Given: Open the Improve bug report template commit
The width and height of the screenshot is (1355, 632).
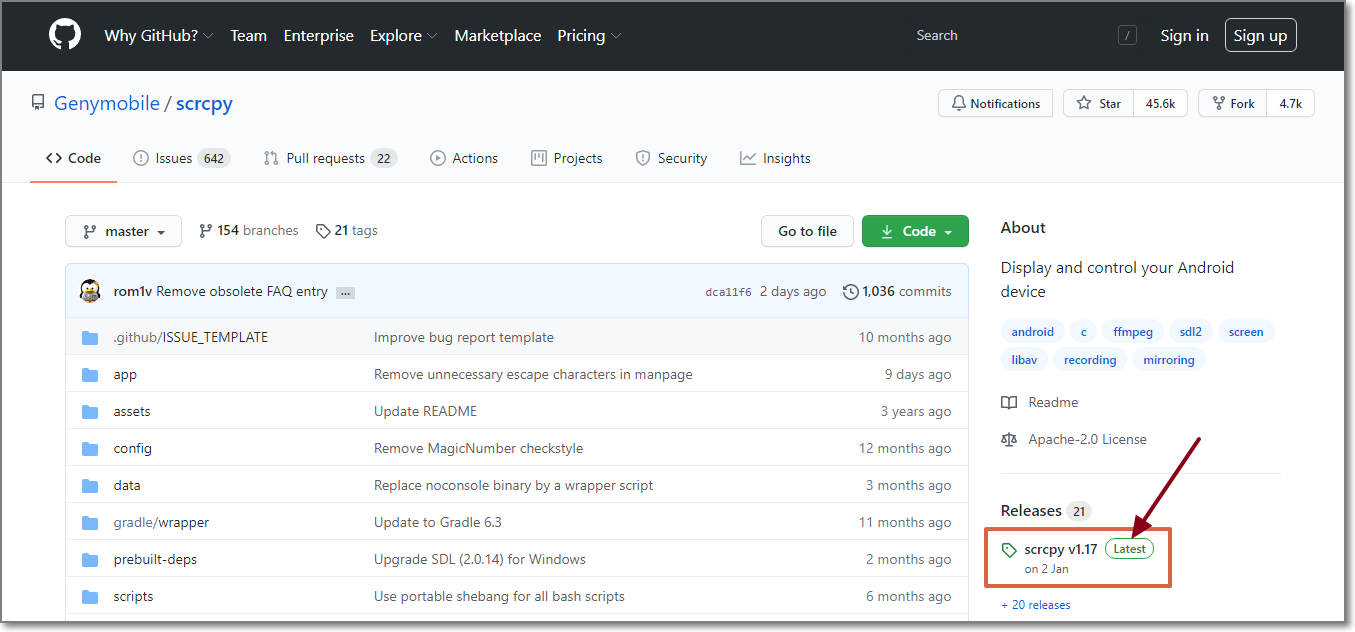Looking at the screenshot, I should pos(464,337).
